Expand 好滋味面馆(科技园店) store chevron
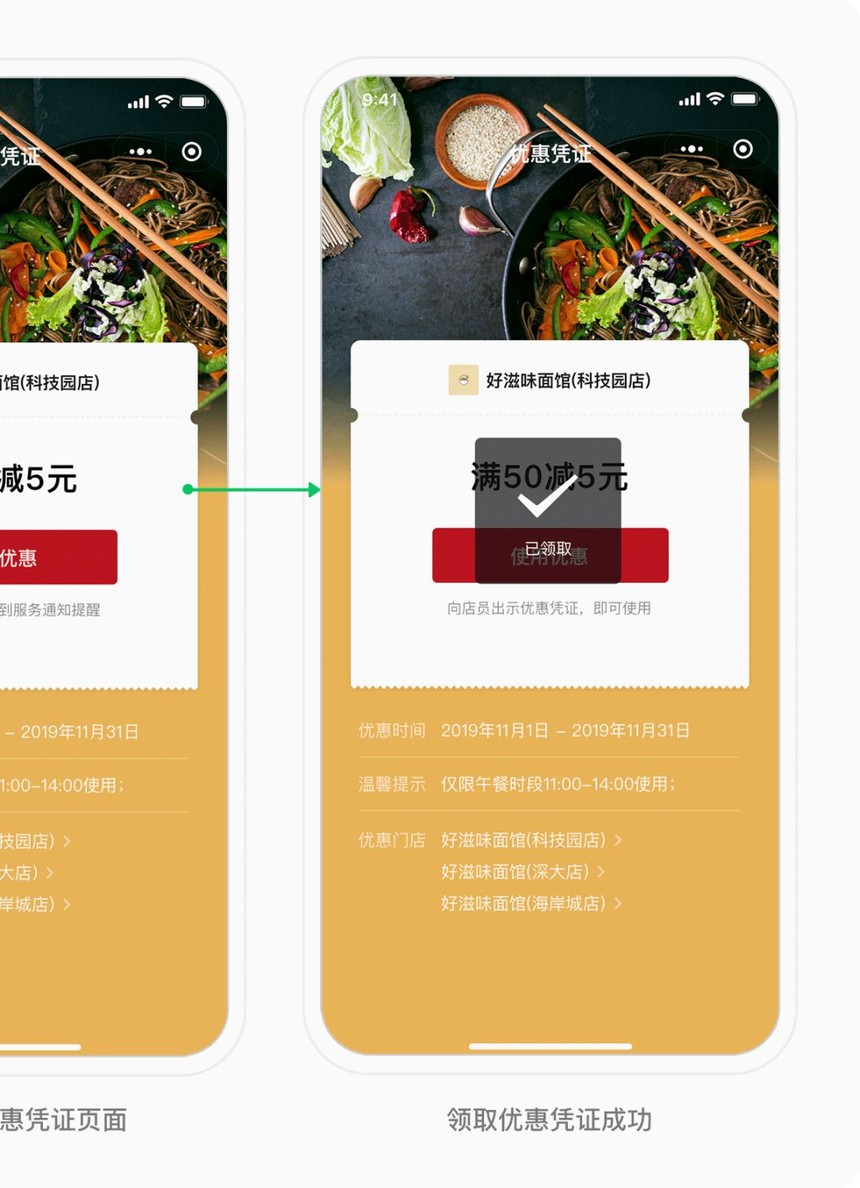Viewport: 860px width, 1188px height. point(618,839)
